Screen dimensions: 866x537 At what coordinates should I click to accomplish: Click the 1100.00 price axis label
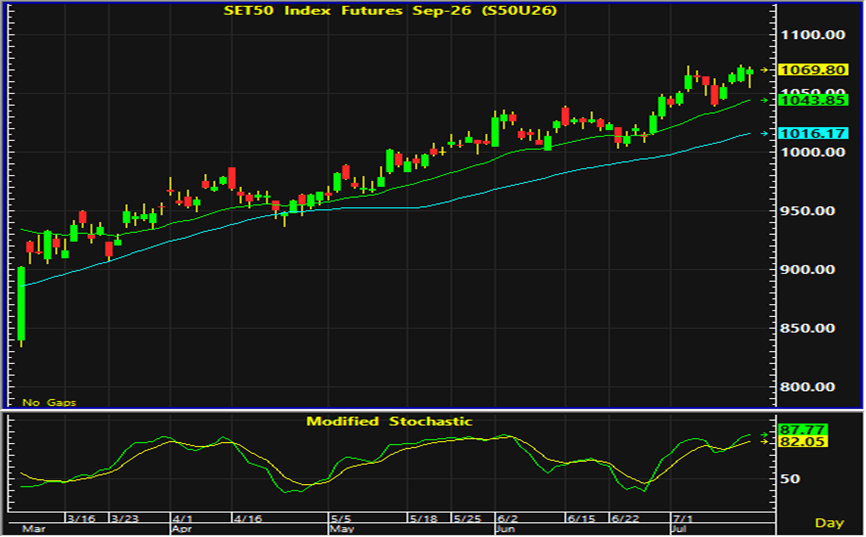pos(812,35)
